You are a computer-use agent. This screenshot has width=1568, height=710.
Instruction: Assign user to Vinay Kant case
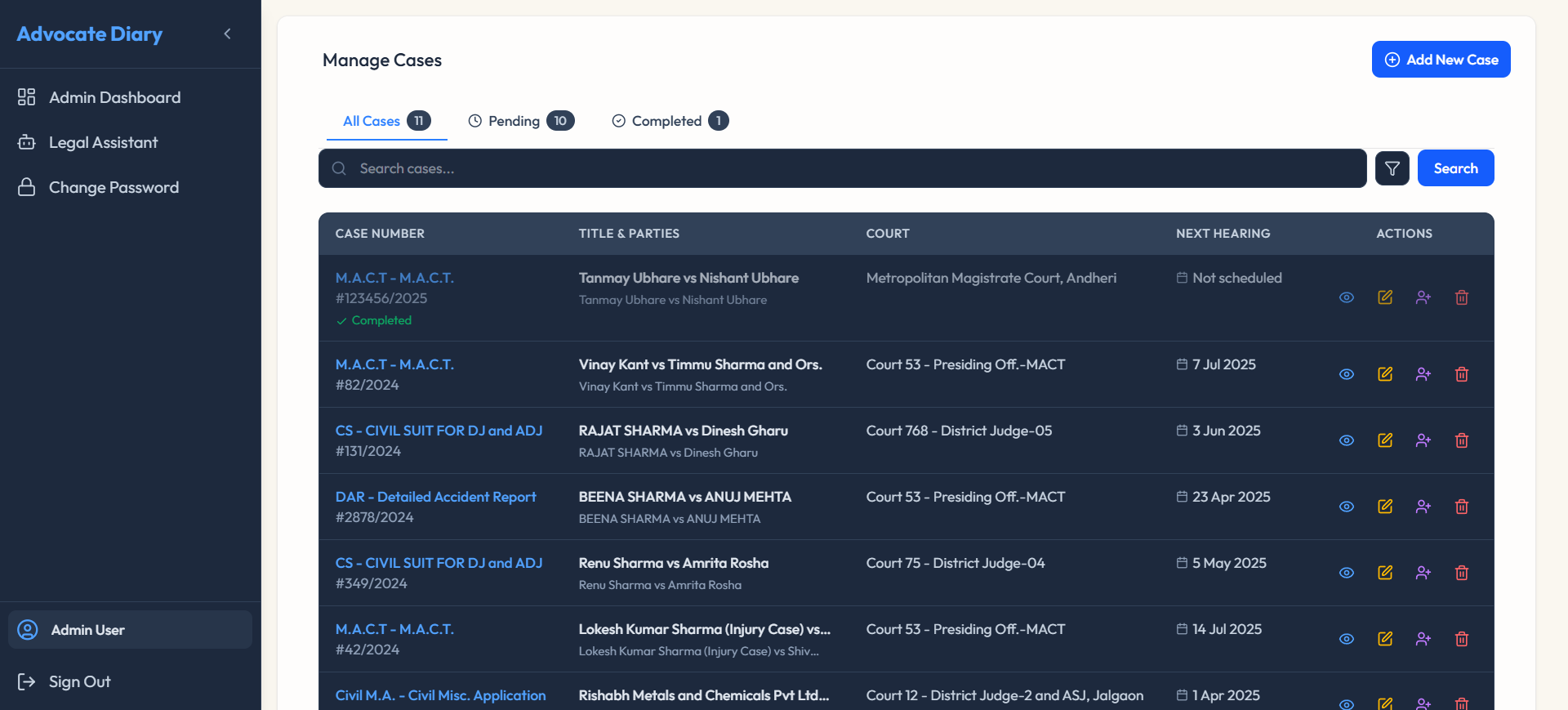point(1423,374)
